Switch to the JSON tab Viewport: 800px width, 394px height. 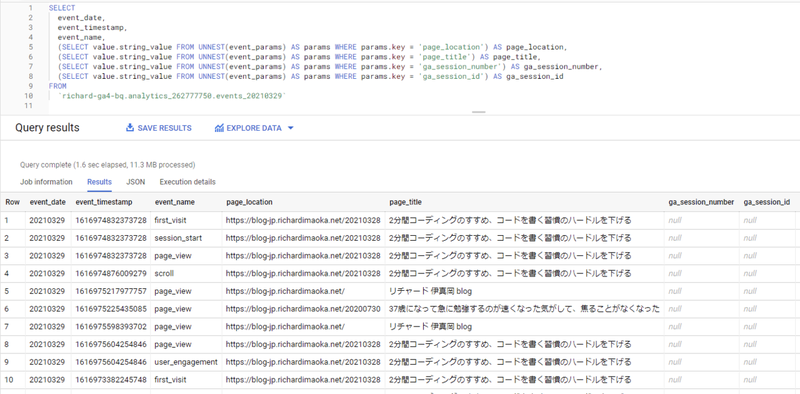[x=136, y=182]
